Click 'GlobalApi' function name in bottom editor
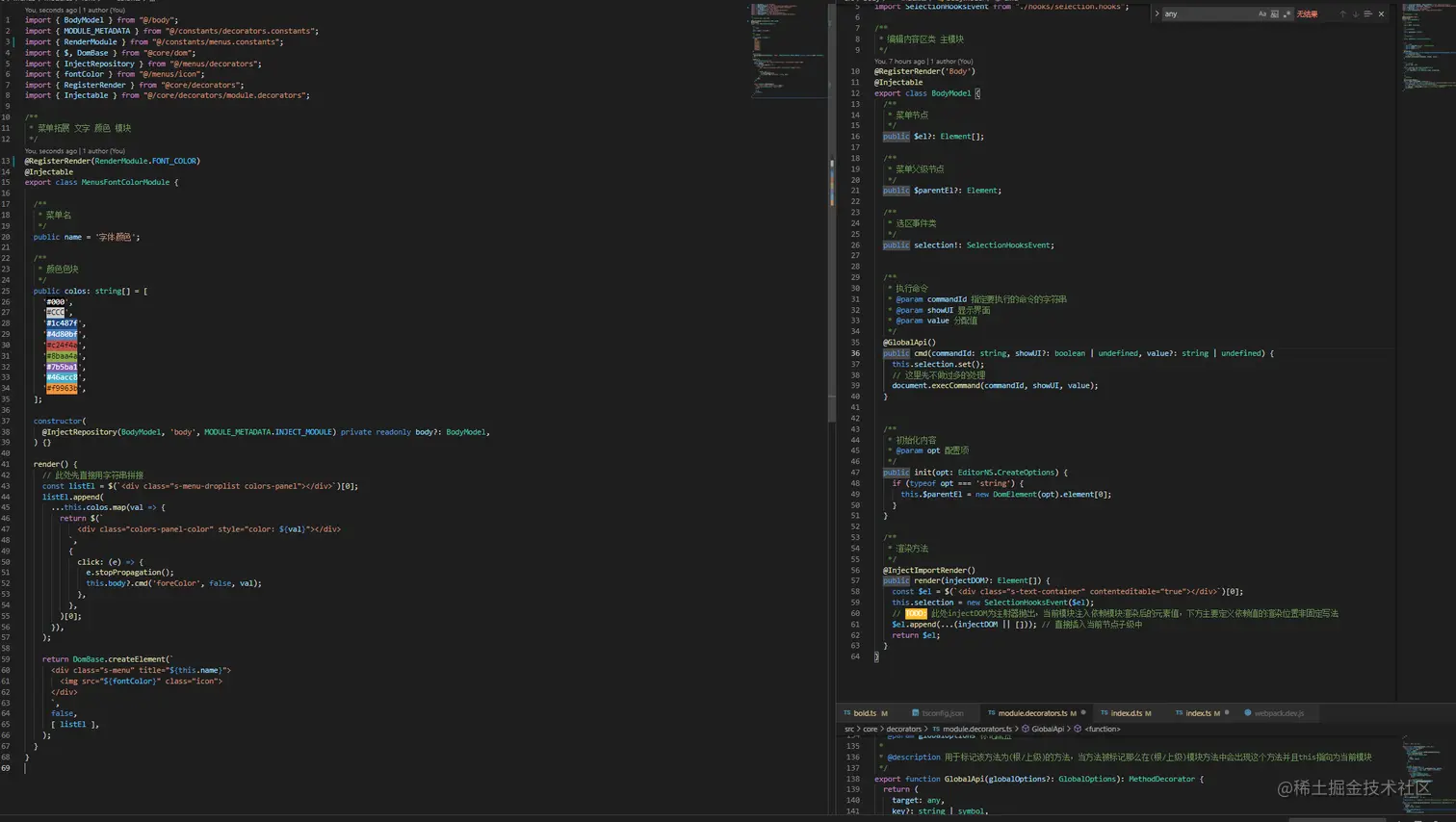The height and width of the screenshot is (822, 1456). point(964,779)
